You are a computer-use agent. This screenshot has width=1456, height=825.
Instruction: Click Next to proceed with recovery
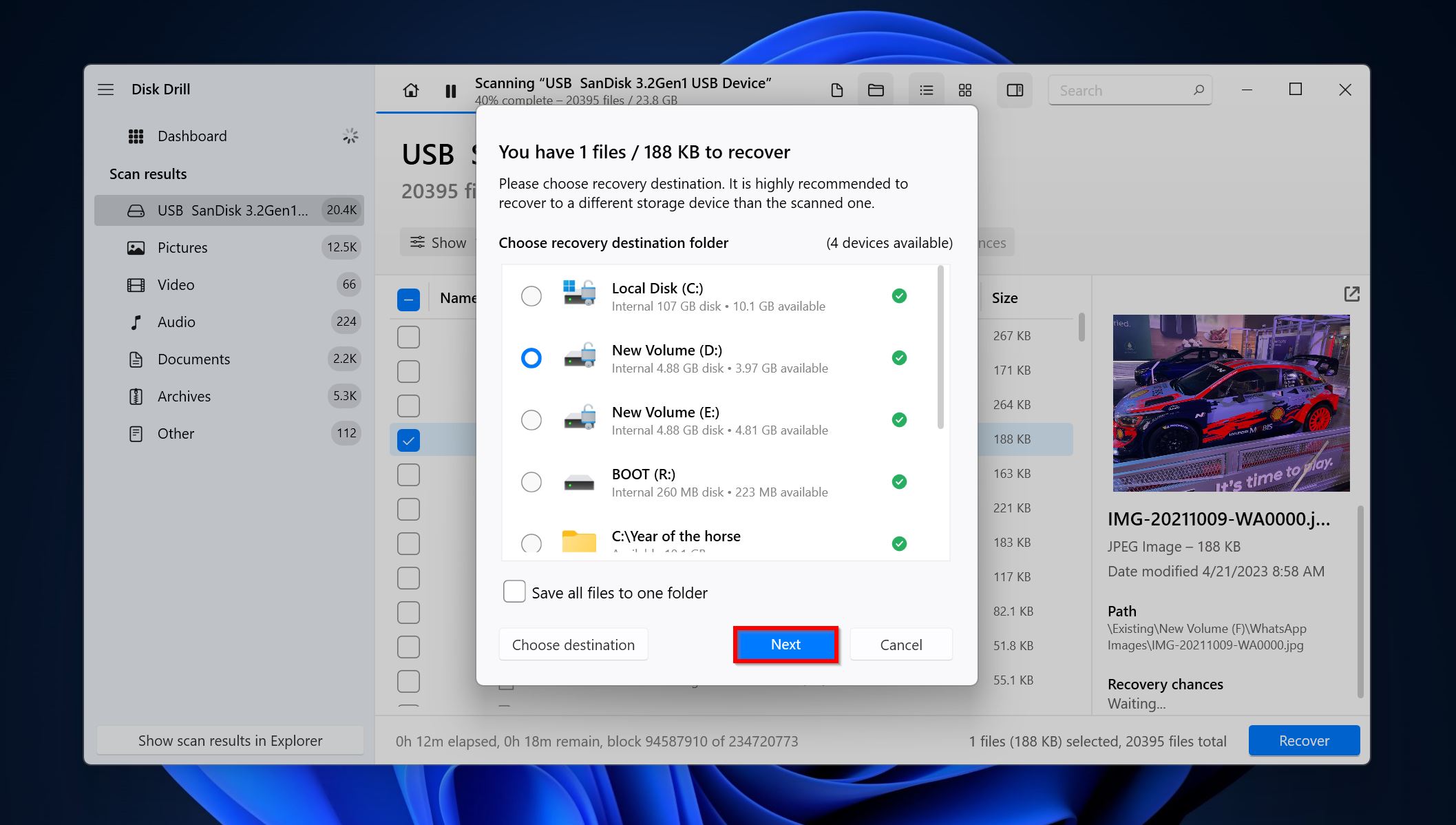(786, 644)
